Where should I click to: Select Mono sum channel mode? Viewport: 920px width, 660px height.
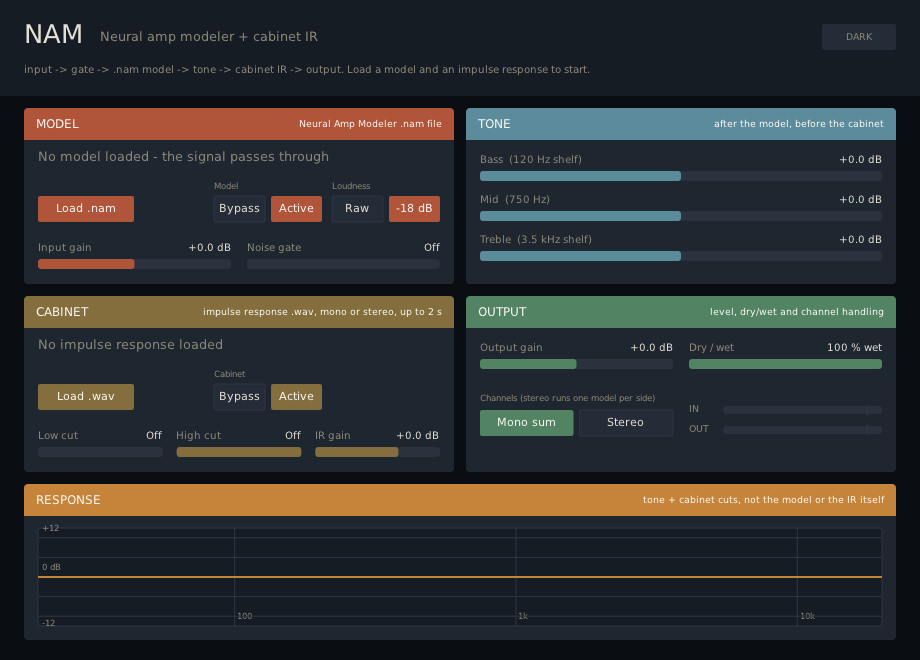[x=526, y=422]
